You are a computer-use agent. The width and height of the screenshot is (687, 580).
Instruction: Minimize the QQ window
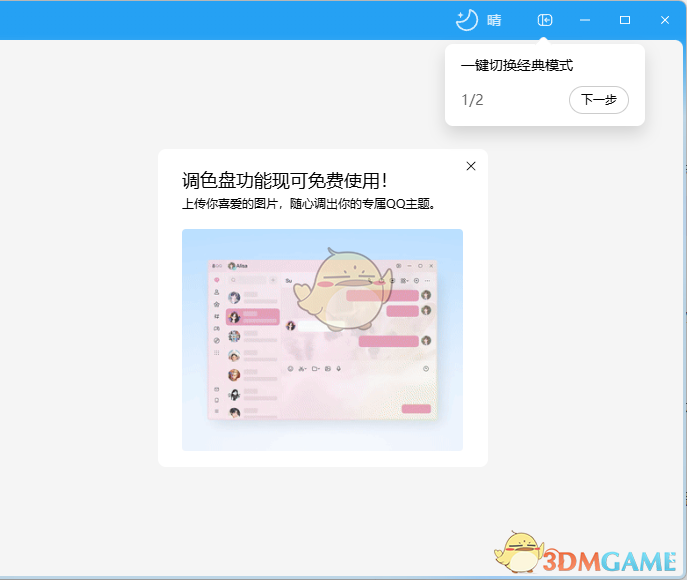pos(585,20)
